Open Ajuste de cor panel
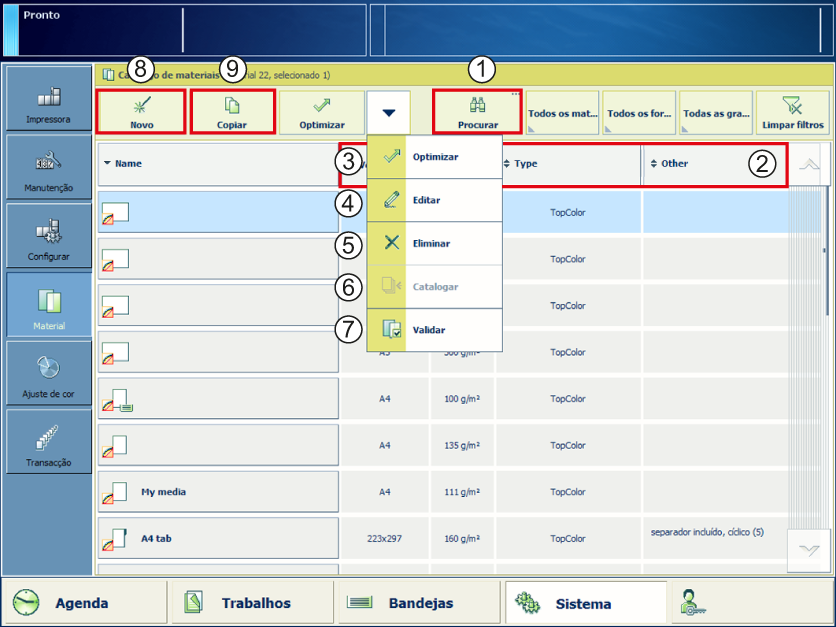 [48, 373]
